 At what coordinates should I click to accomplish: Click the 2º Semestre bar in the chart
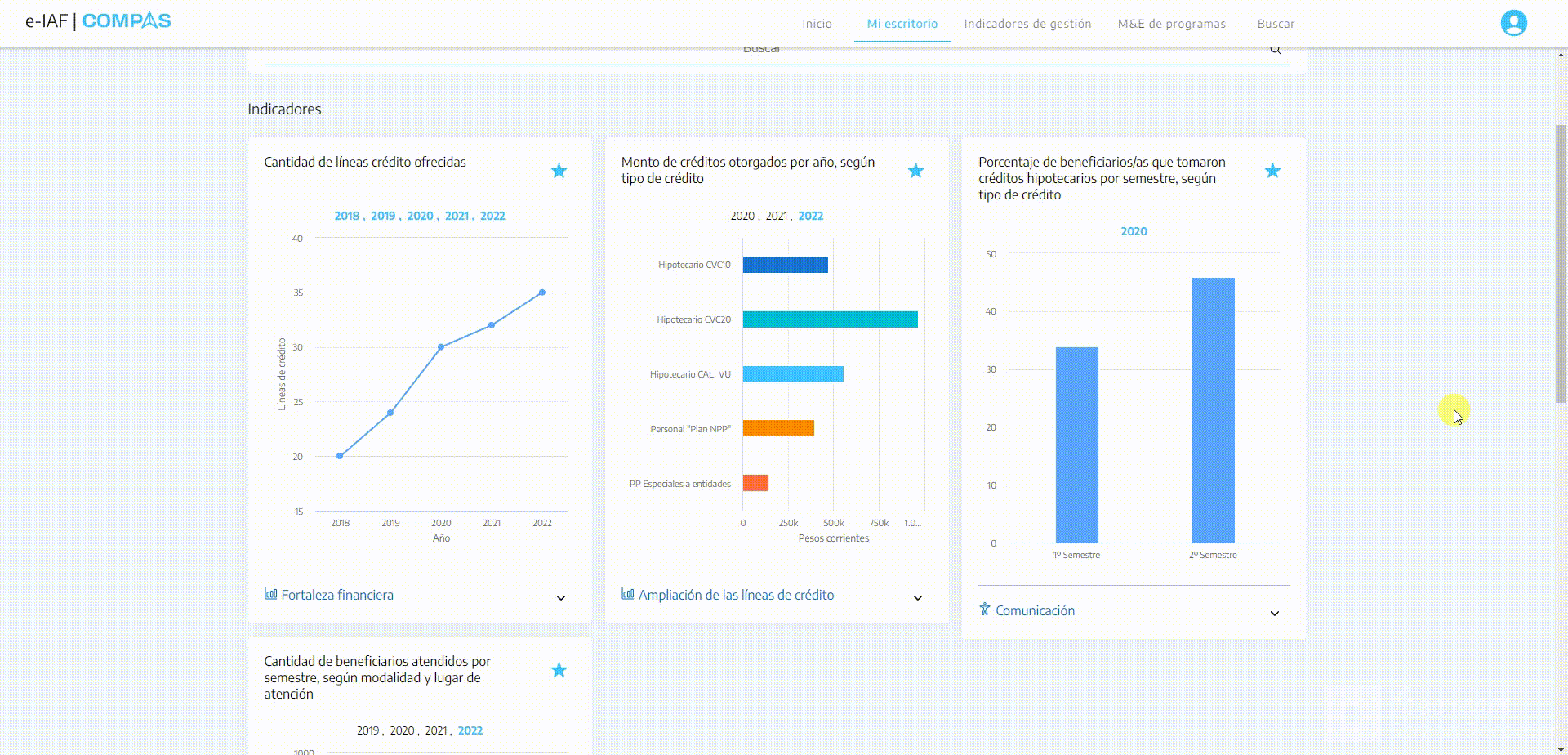pyautogui.click(x=1213, y=410)
